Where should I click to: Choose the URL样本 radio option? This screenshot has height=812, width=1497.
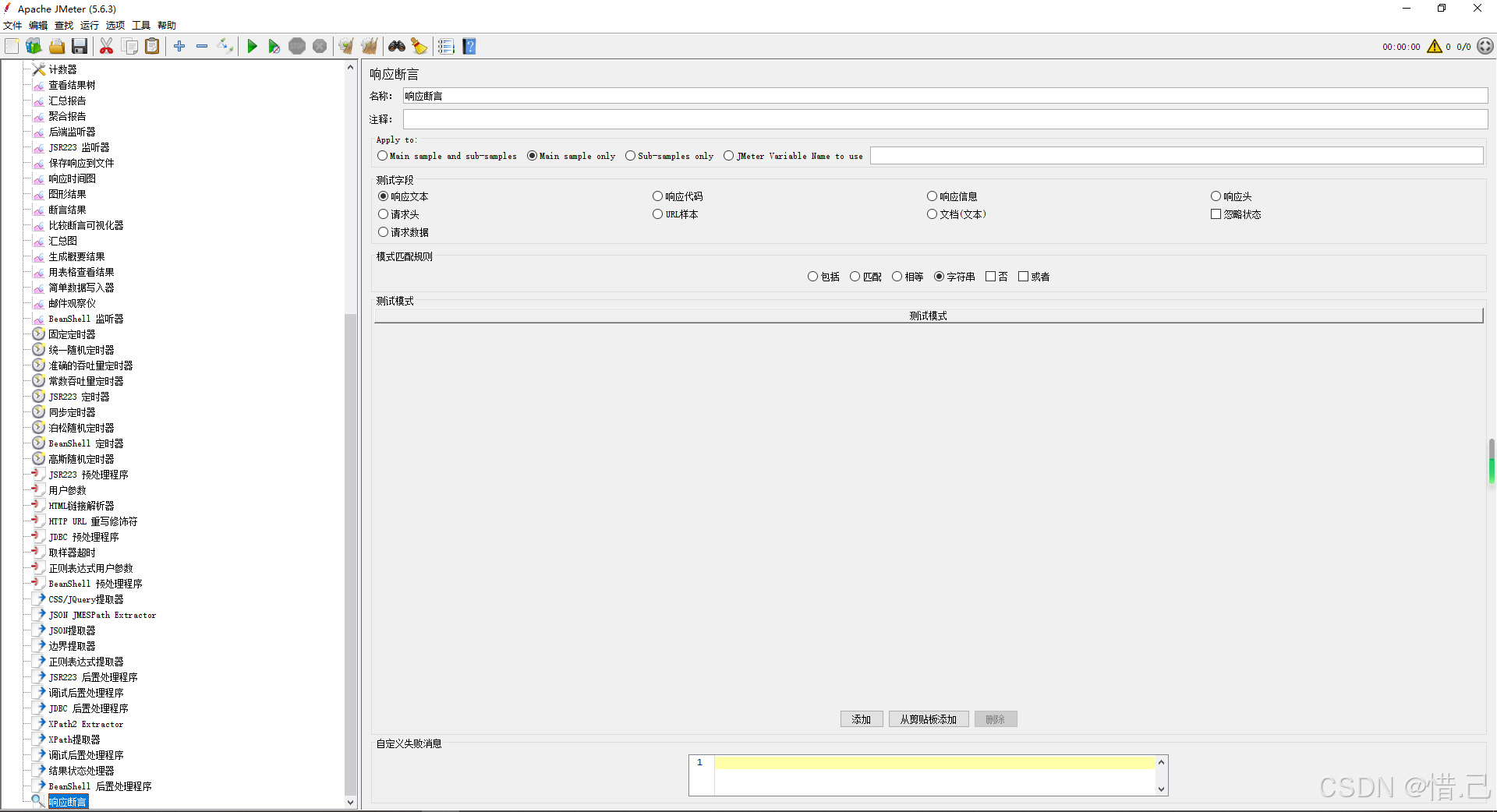coord(675,214)
